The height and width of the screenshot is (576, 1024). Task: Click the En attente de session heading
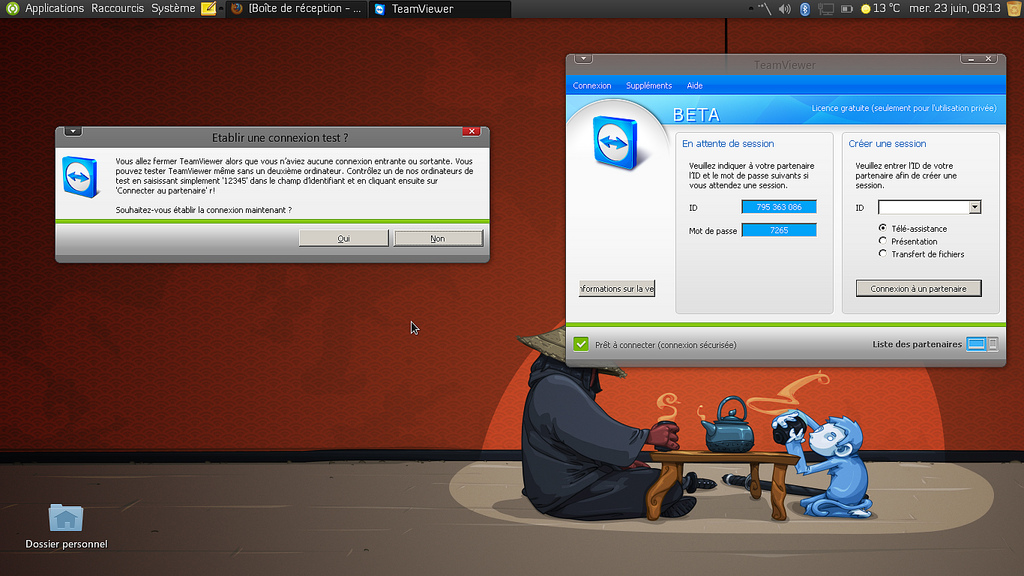pyautogui.click(x=728, y=144)
